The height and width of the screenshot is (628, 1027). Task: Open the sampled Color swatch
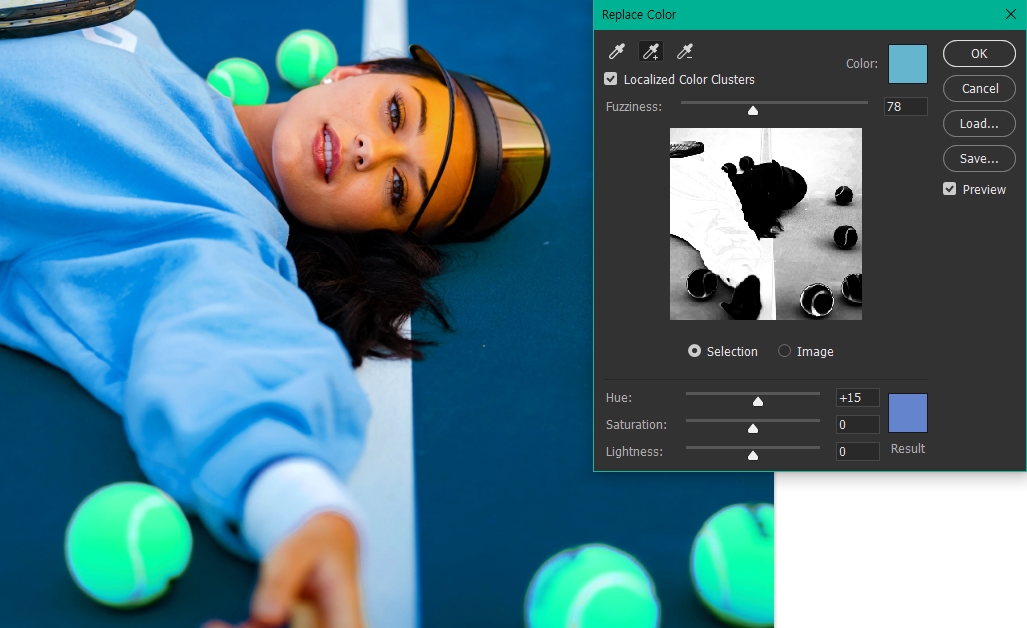907,64
